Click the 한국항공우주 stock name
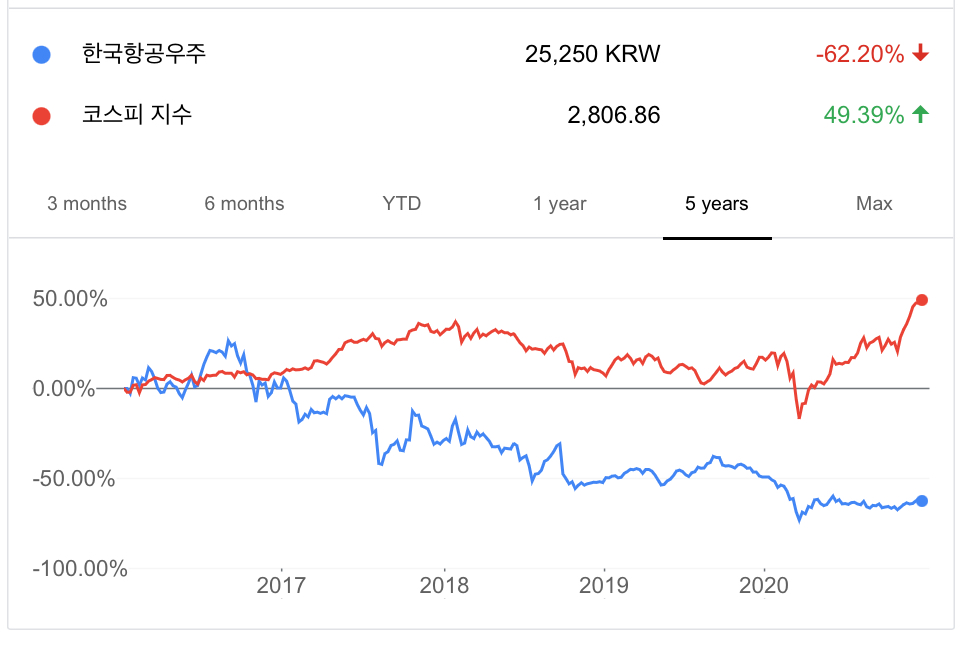969x667 pixels. tap(144, 54)
